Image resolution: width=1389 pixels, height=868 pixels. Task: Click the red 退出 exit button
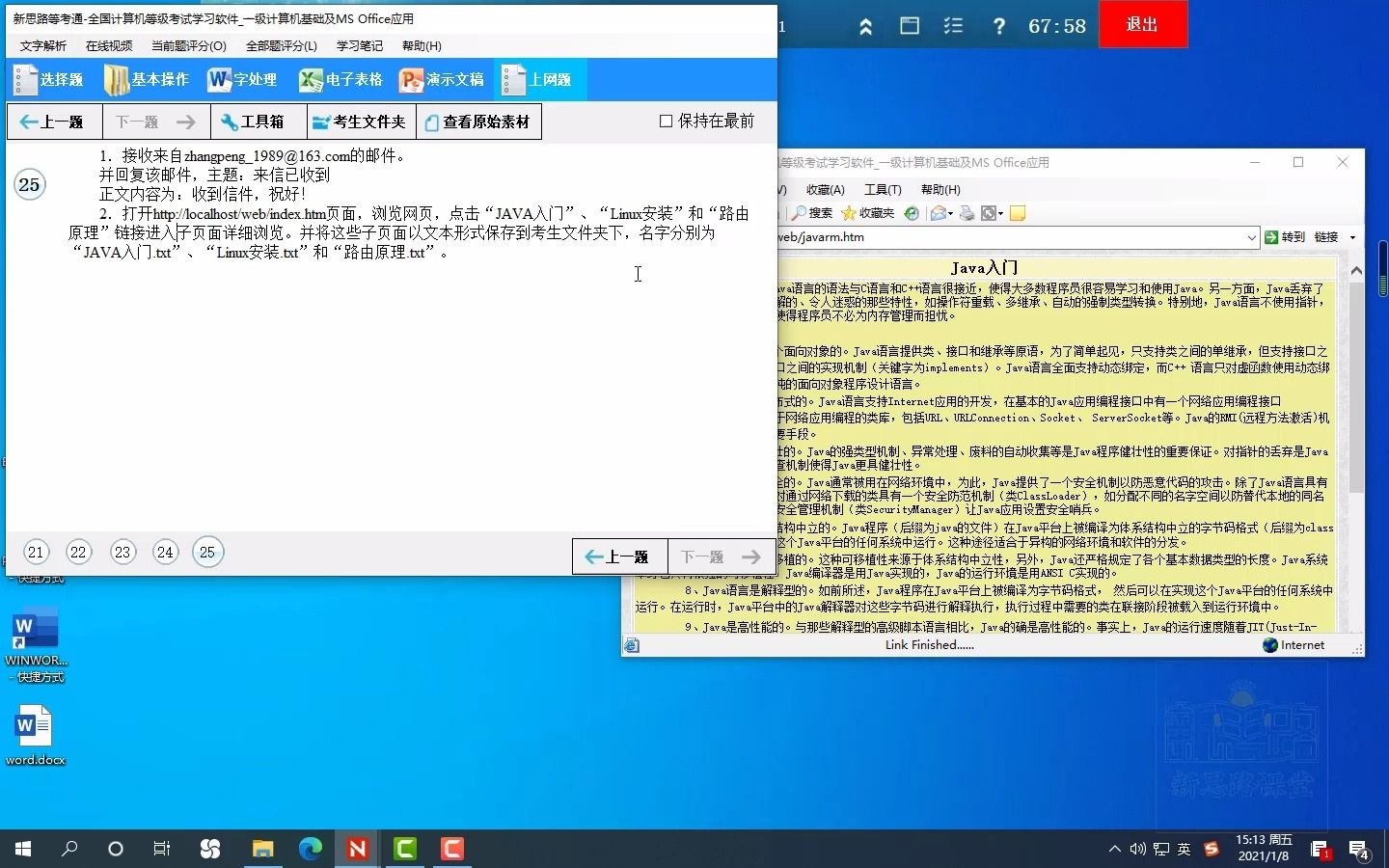tap(1142, 24)
